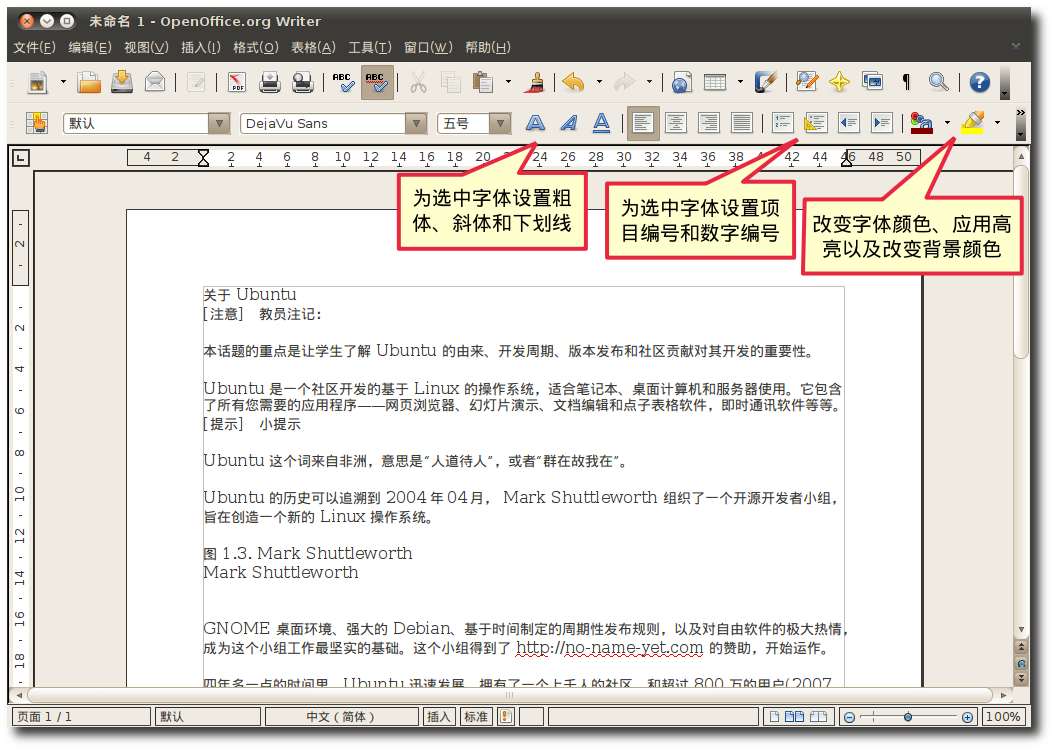Toggle Numbering list icon

[782, 123]
